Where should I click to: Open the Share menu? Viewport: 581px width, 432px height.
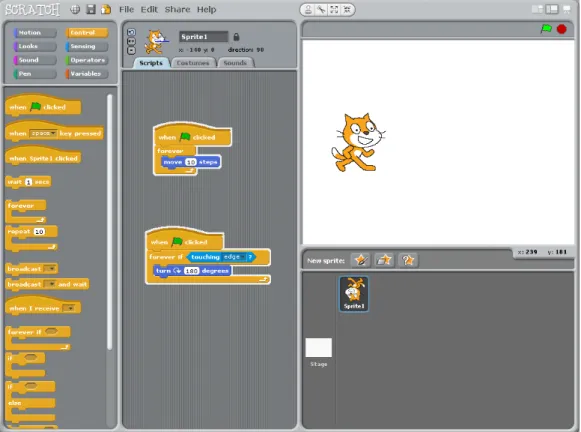point(177,10)
